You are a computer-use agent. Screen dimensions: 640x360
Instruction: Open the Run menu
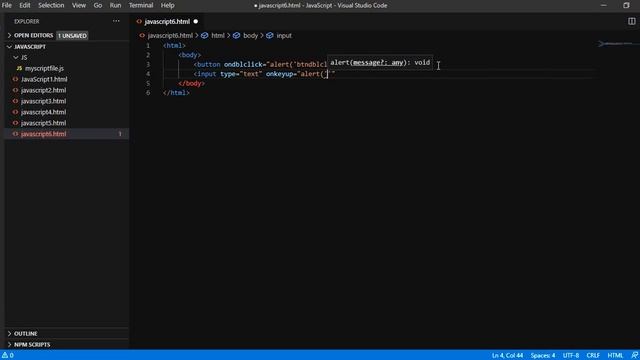(116, 5)
